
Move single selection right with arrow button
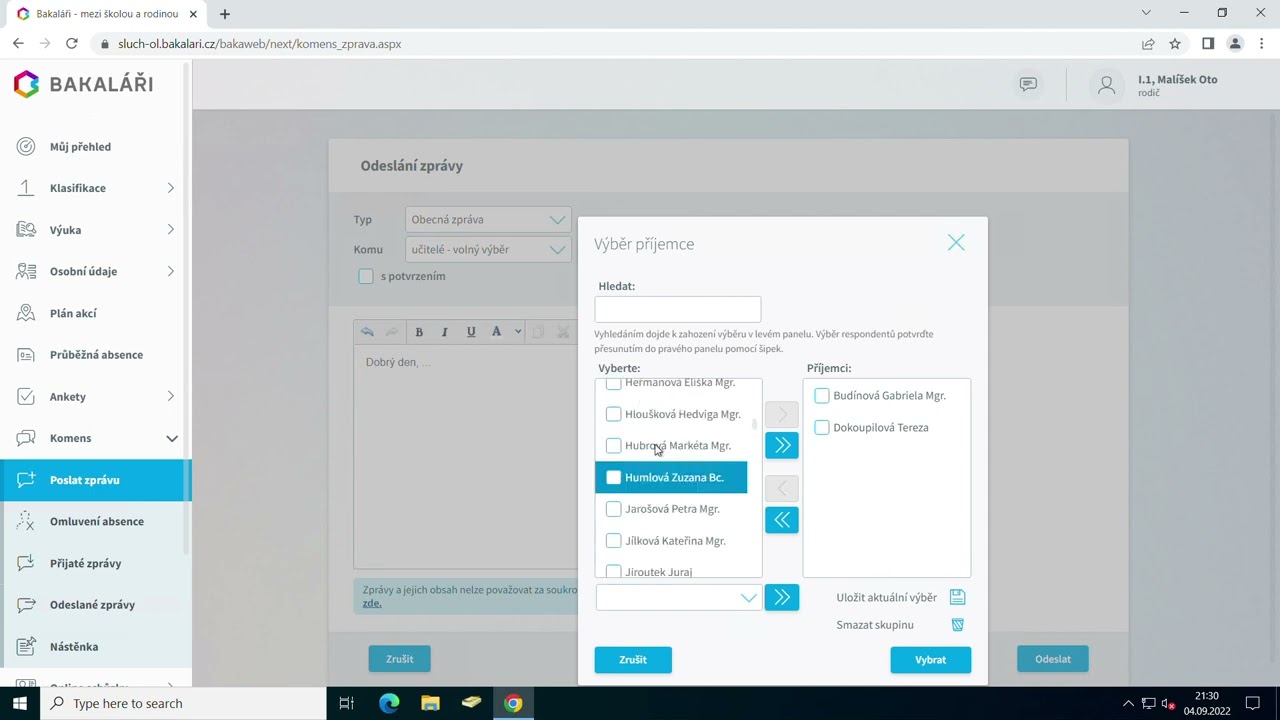(x=782, y=414)
